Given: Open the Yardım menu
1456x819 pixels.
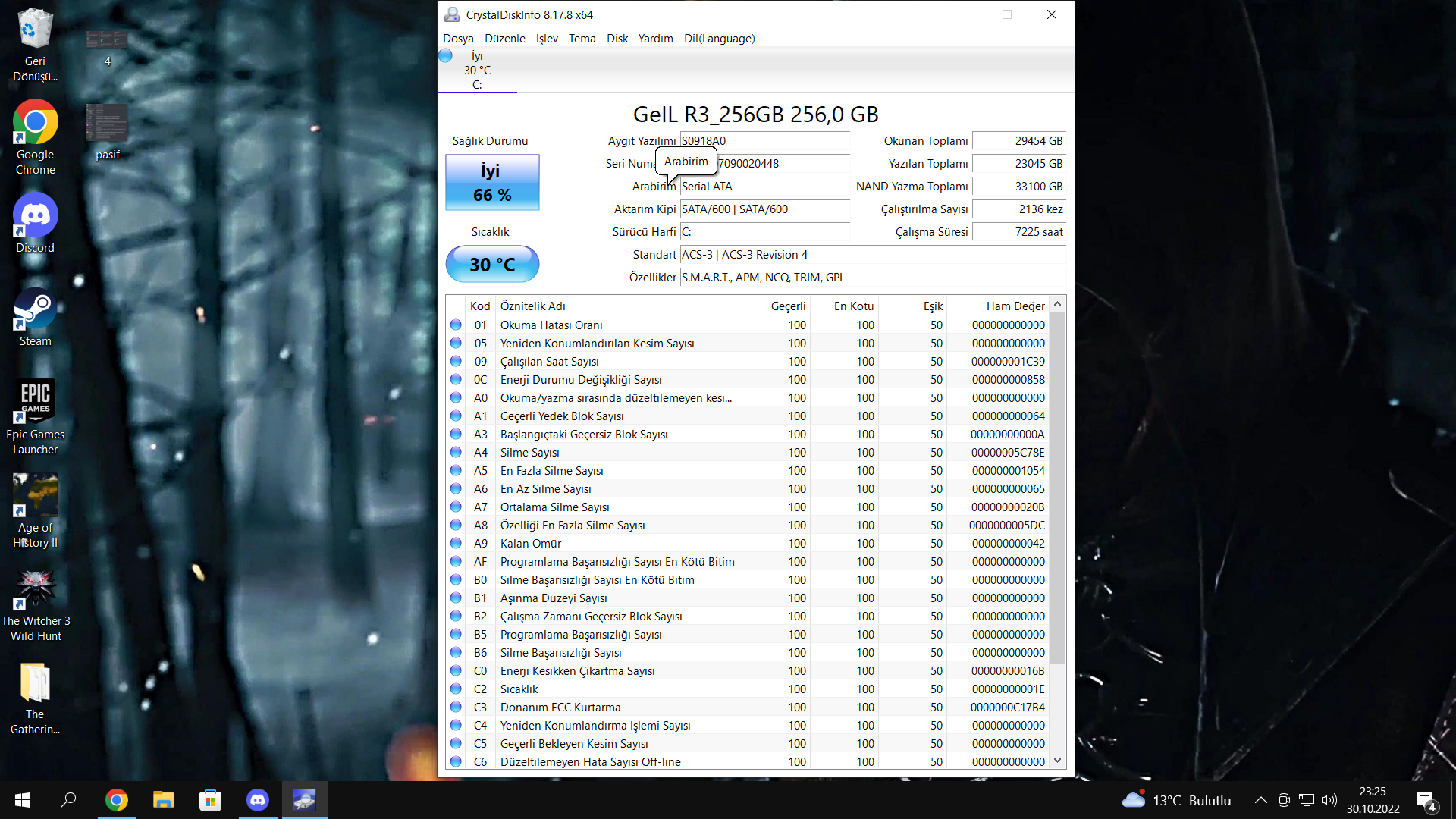Looking at the screenshot, I should [656, 39].
